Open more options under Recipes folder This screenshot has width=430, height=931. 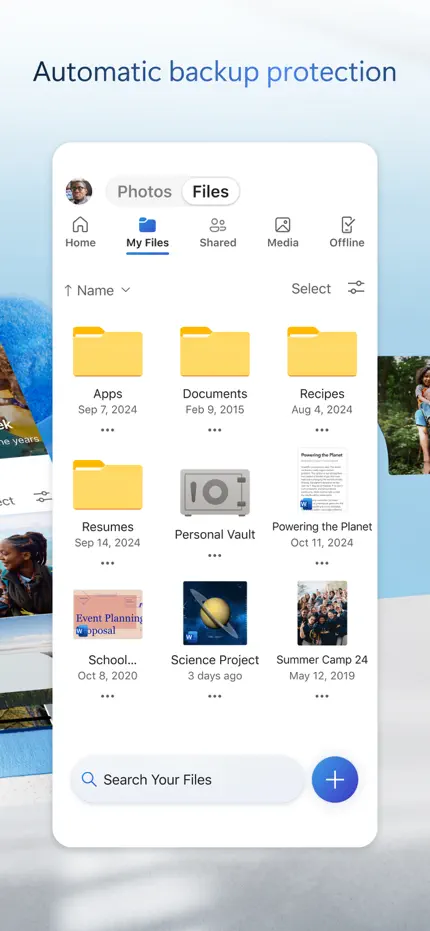point(322,430)
